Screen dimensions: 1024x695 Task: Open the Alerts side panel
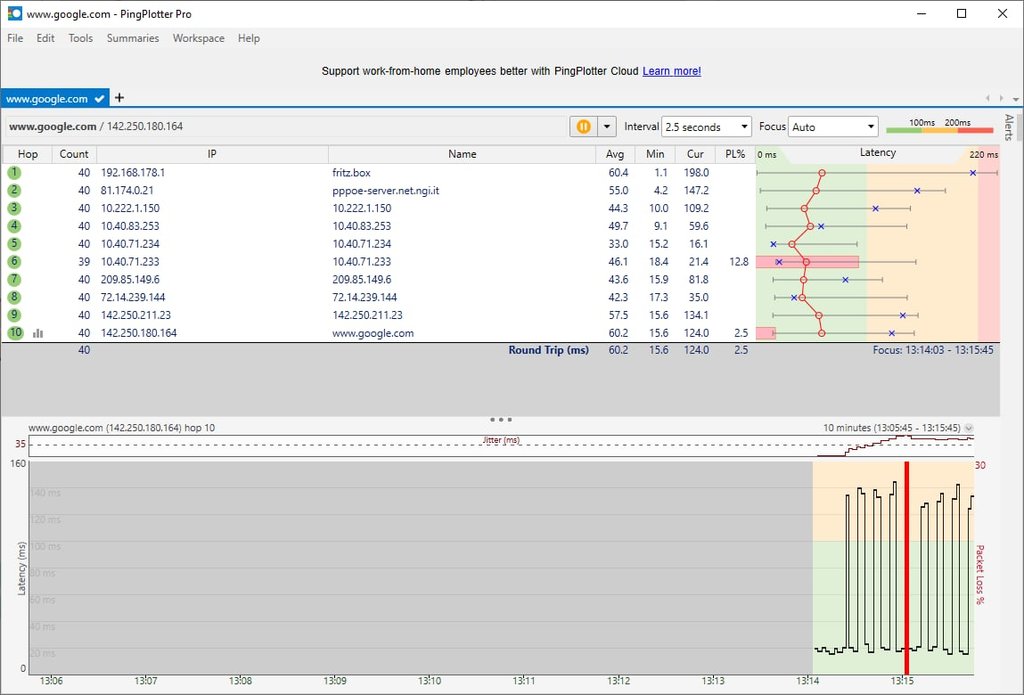click(x=1010, y=127)
